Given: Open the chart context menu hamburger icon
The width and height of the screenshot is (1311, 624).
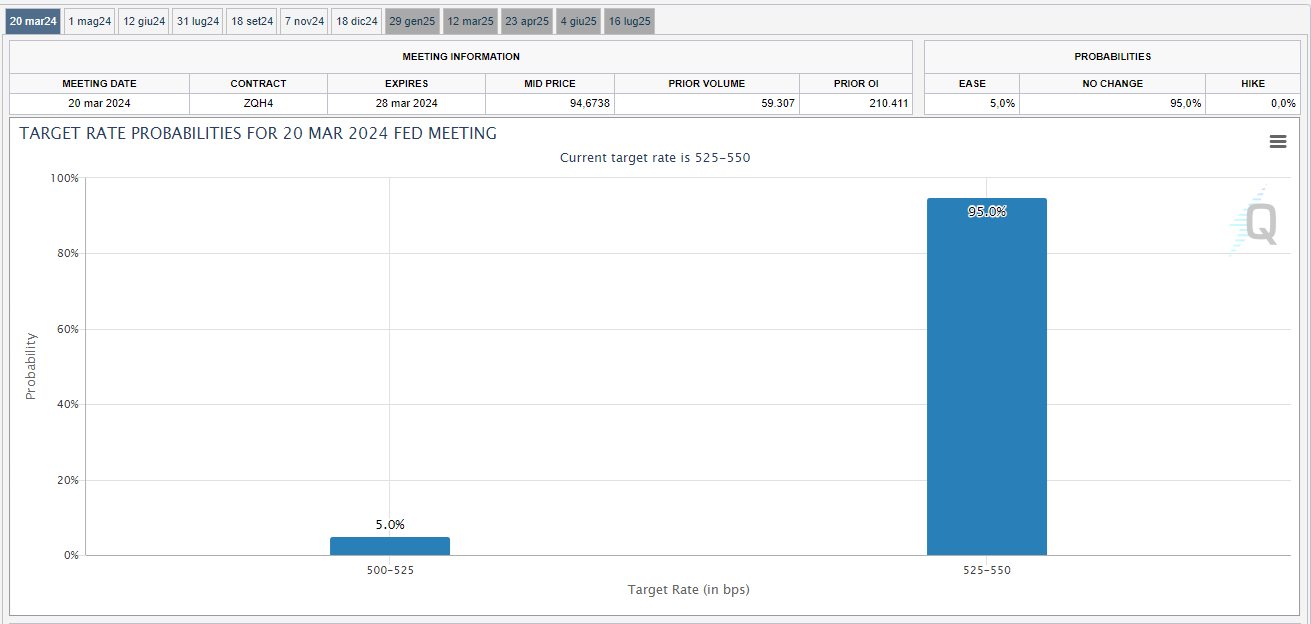Looking at the screenshot, I should (x=1277, y=142).
